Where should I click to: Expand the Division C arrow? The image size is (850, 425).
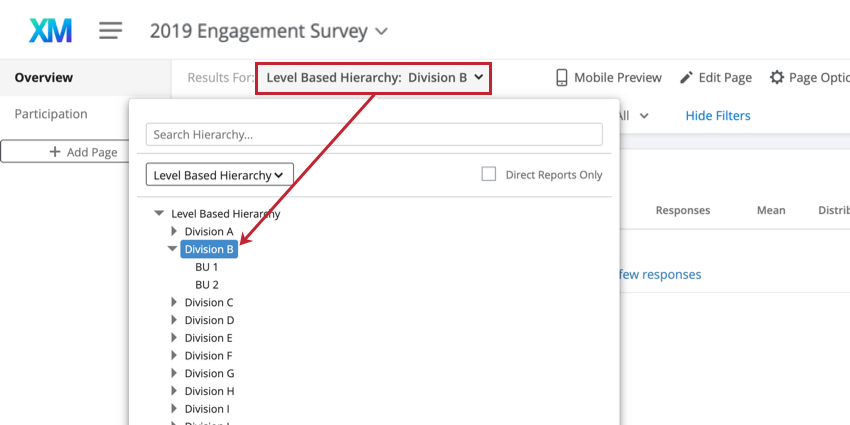click(x=173, y=303)
